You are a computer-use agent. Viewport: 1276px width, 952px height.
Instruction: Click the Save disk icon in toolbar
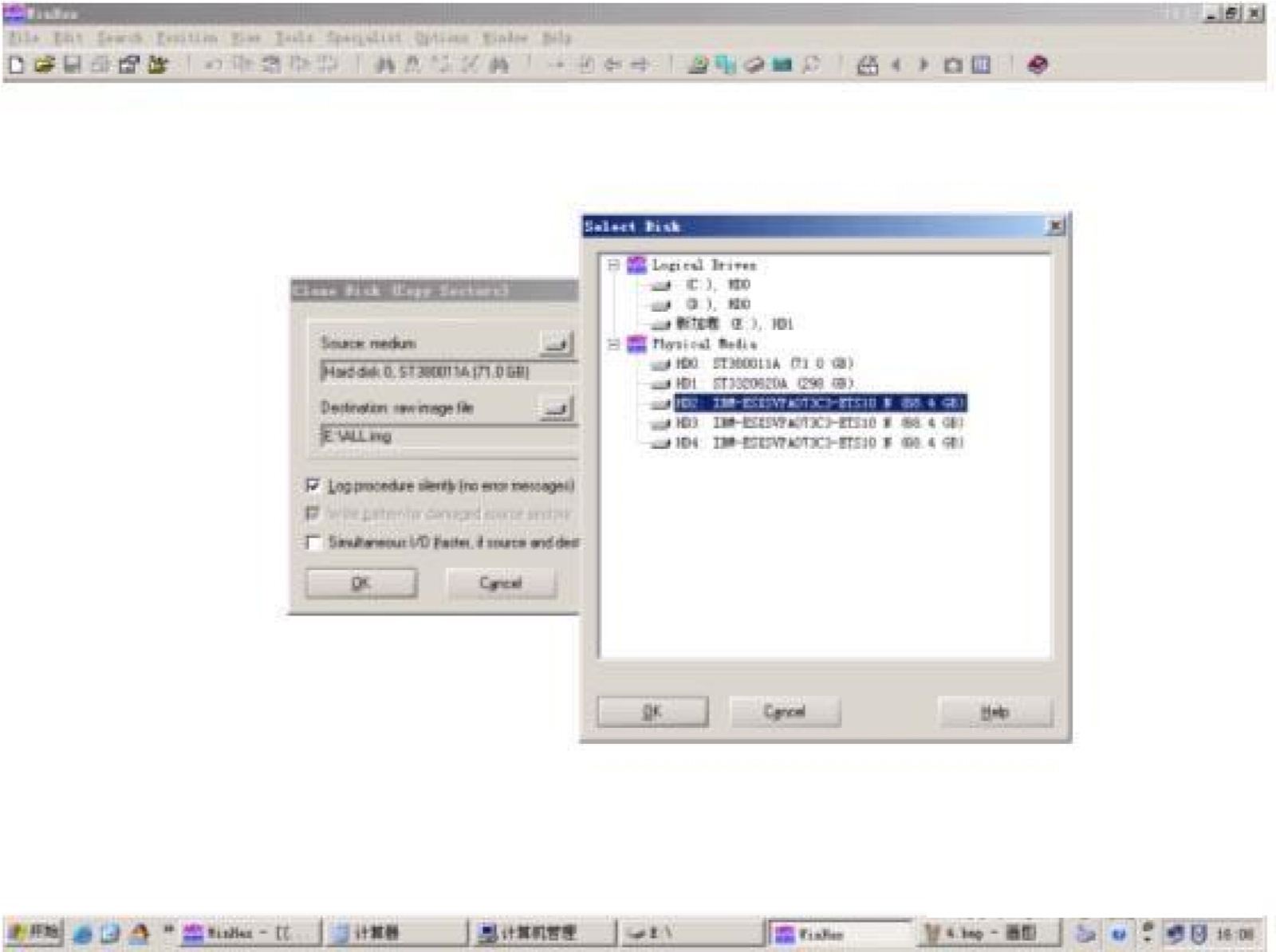72,65
